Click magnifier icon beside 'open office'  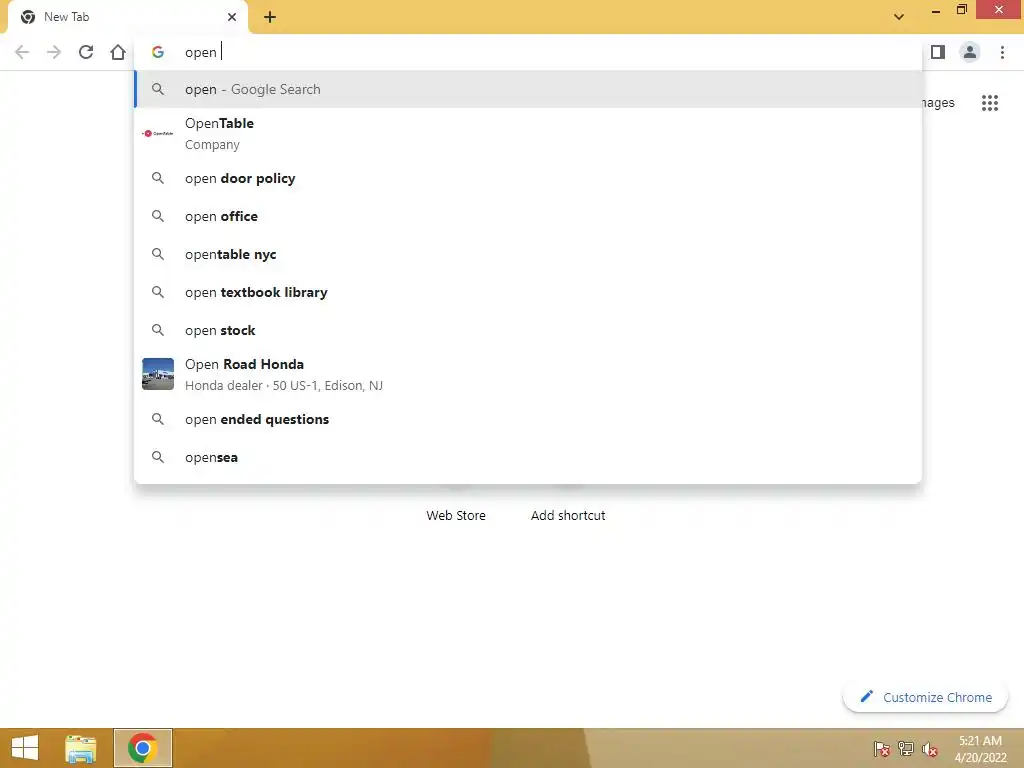tap(157, 216)
